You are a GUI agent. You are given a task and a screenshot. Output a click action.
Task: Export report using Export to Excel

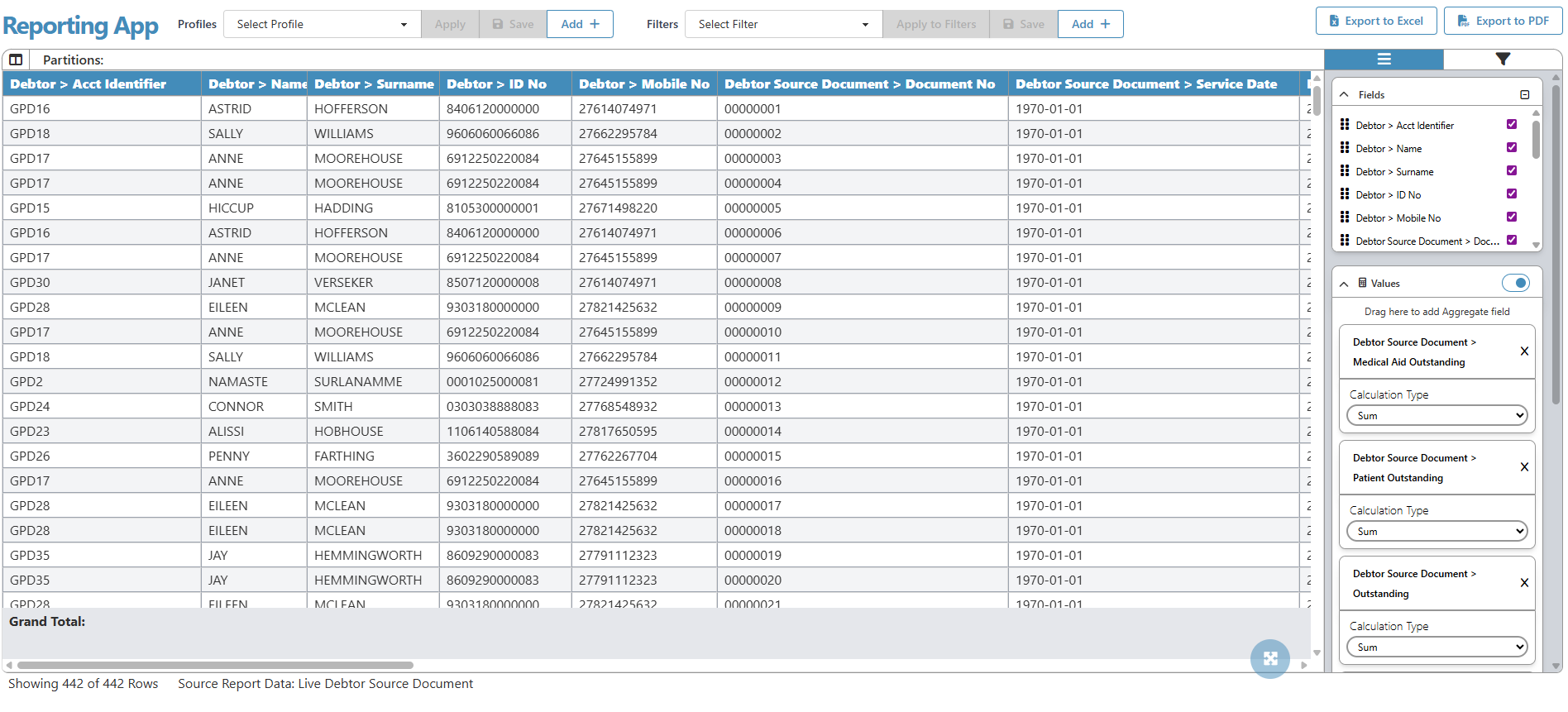point(1375,22)
